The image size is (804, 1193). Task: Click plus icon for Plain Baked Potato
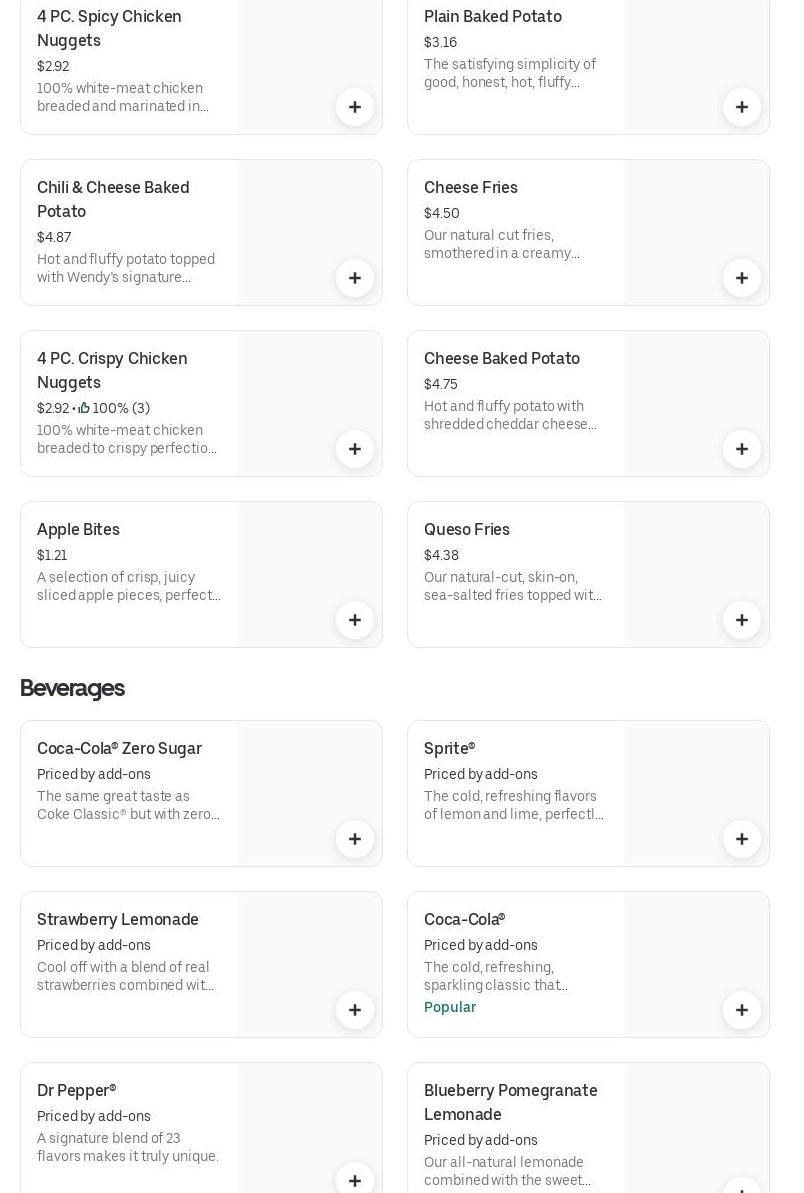(x=742, y=107)
